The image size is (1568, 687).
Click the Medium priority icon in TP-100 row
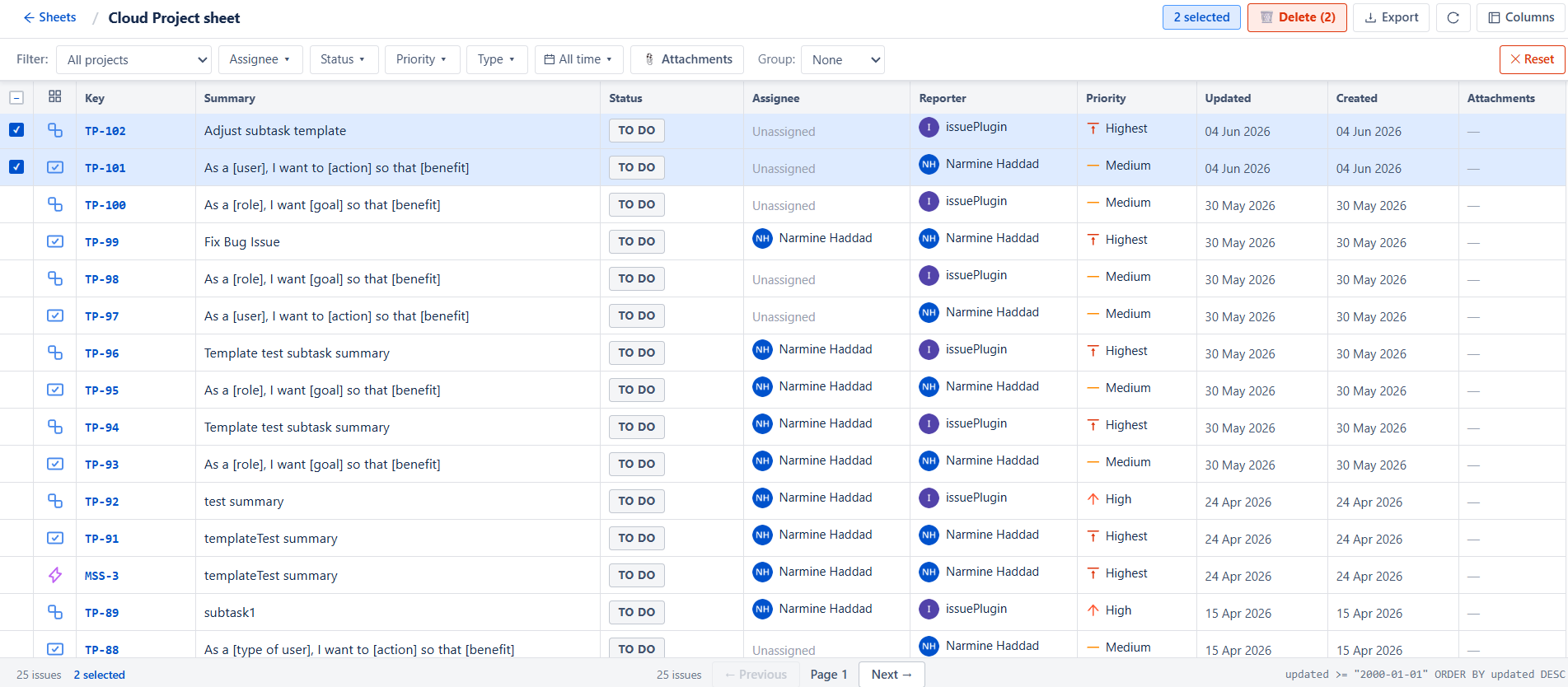[1093, 203]
